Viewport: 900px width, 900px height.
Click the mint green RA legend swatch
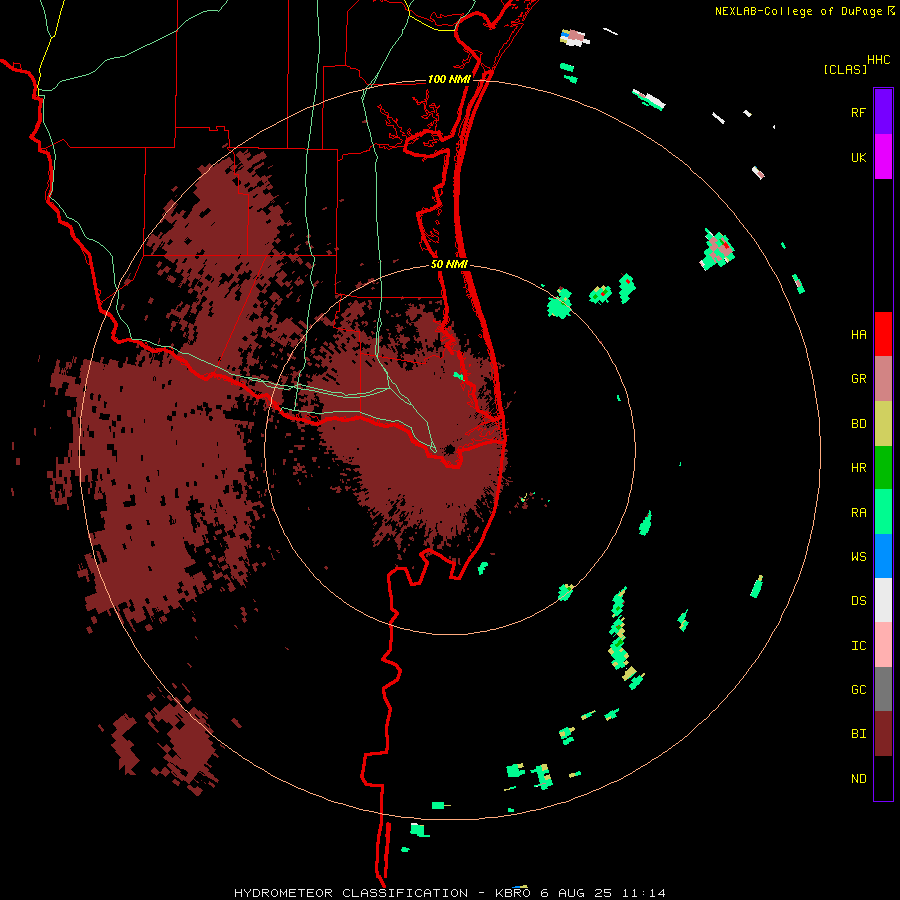tap(883, 512)
